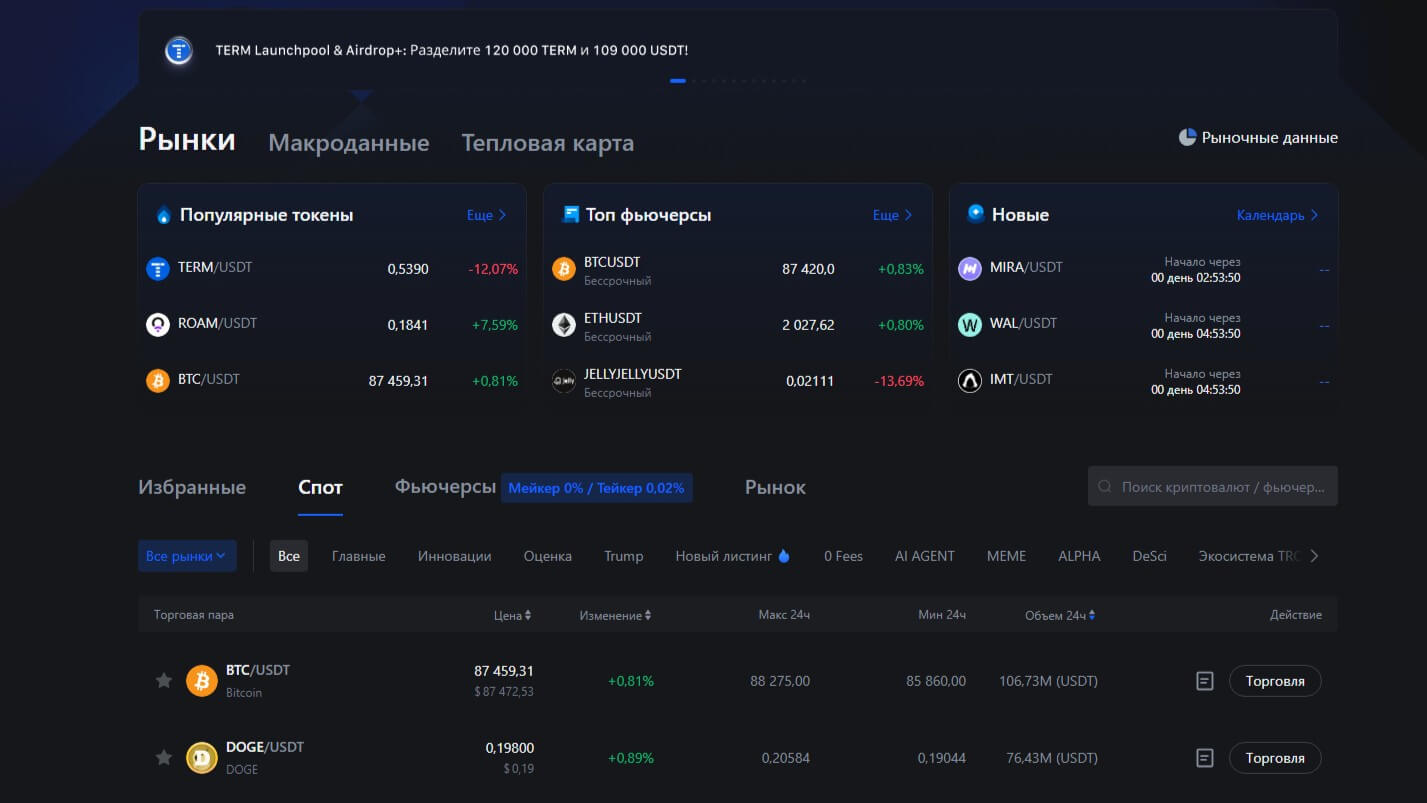This screenshot has width=1427, height=803.
Task: Click the JELLYJELLYUSDT futures icon
Action: click(564, 381)
